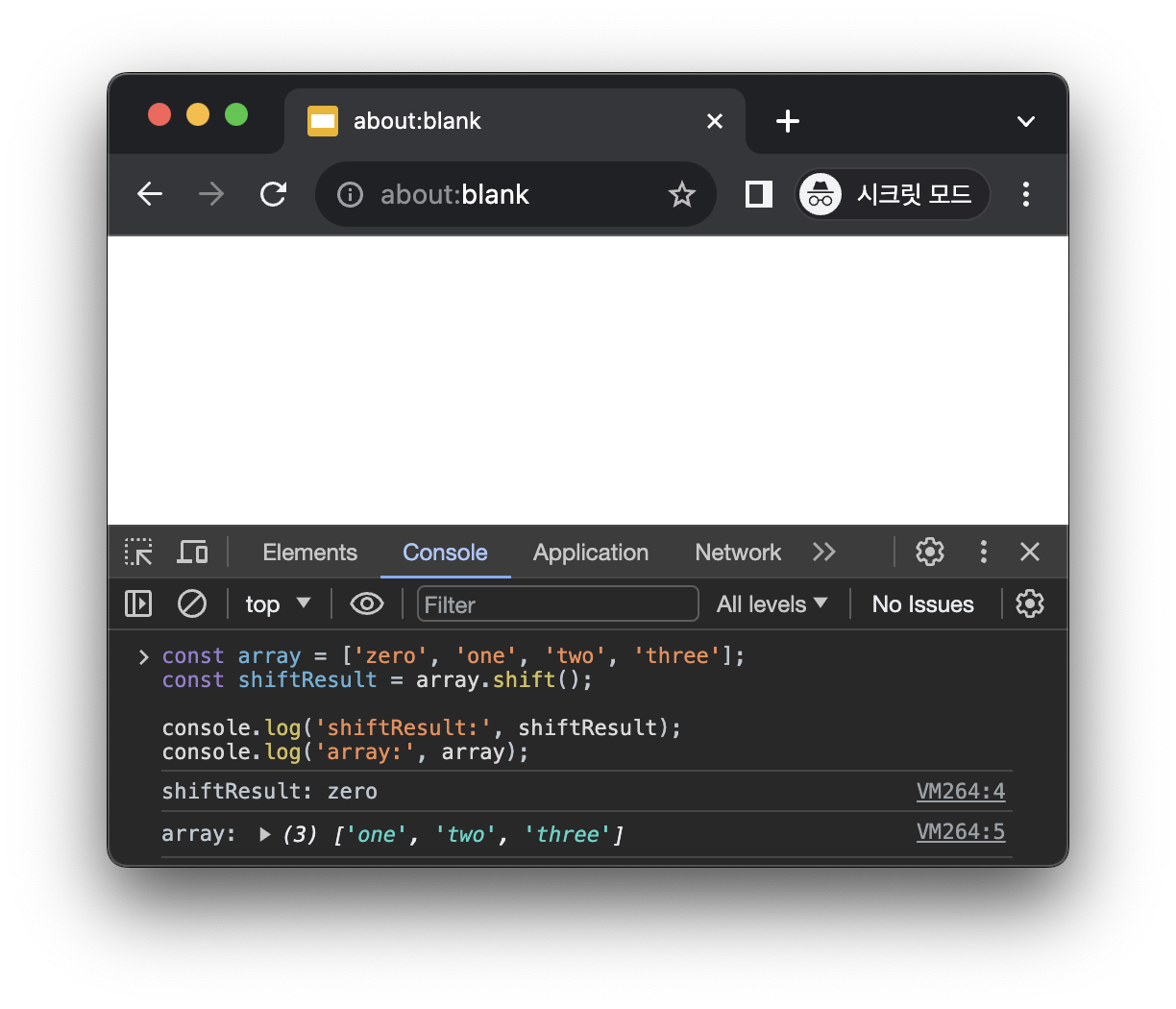The image size is (1176, 1009).
Task: Show more DevTools tabs with double chevron
Action: tap(824, 552)
